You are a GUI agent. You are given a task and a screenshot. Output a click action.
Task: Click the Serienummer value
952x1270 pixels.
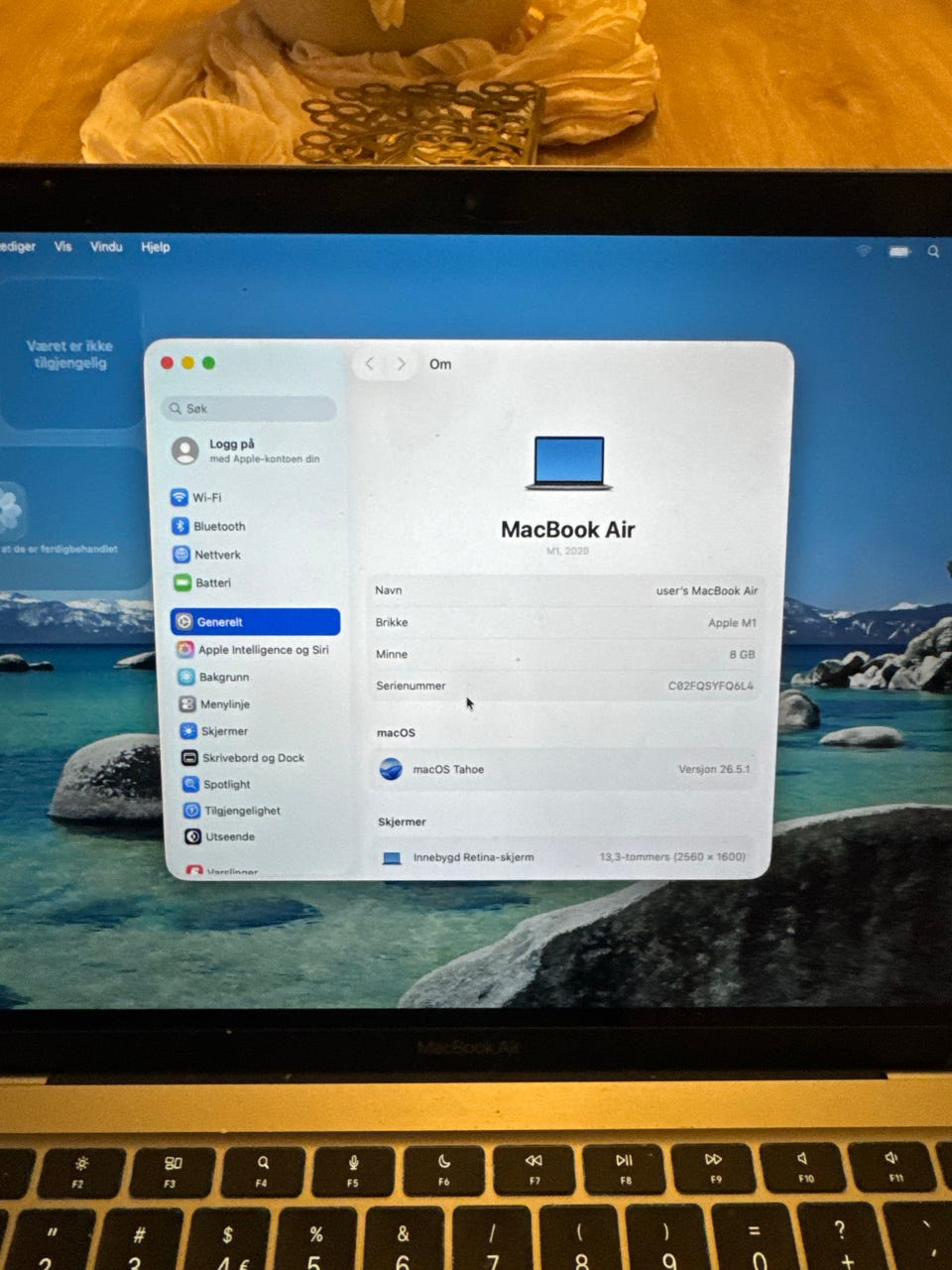point(711,686)
